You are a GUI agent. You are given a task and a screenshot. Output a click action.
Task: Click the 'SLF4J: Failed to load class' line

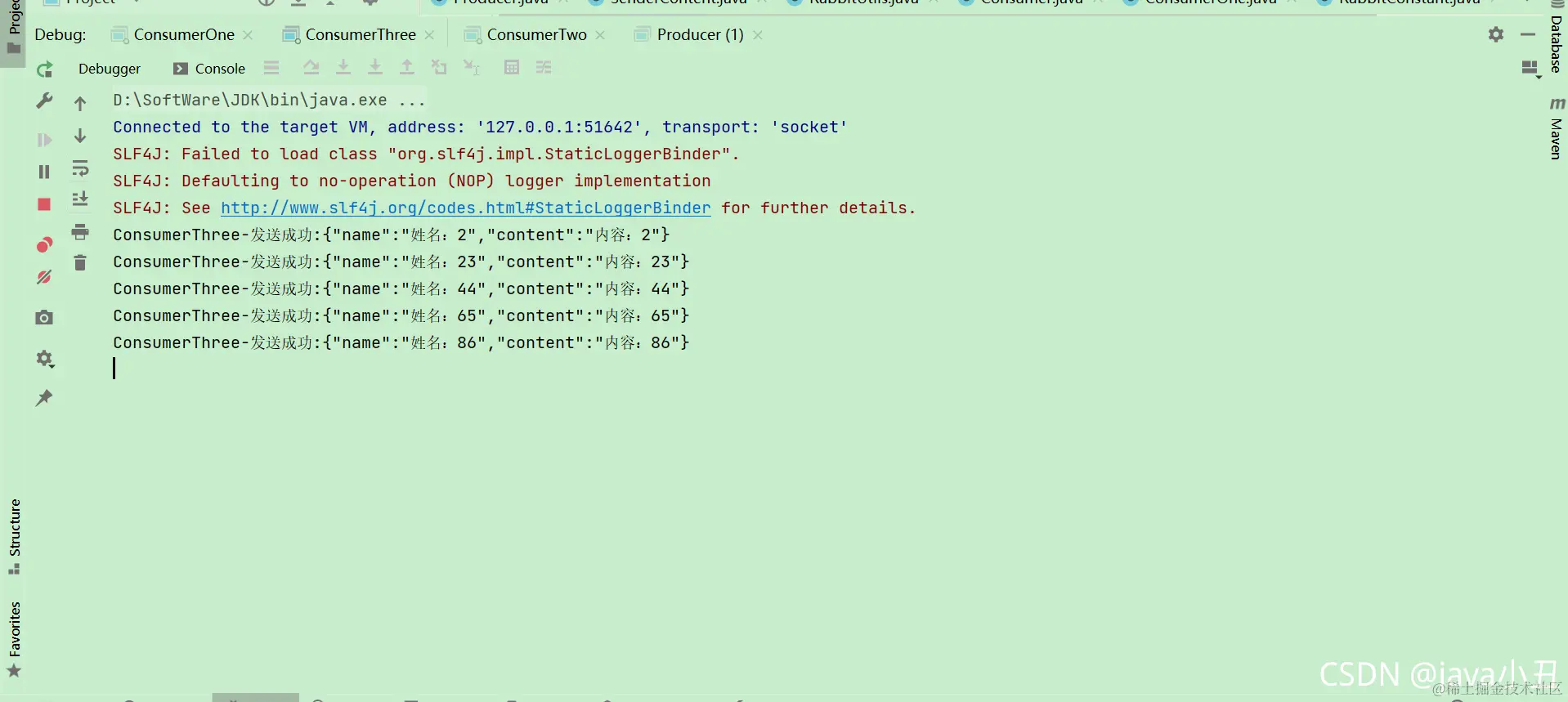pyautogui.click(x=426, y=154)
